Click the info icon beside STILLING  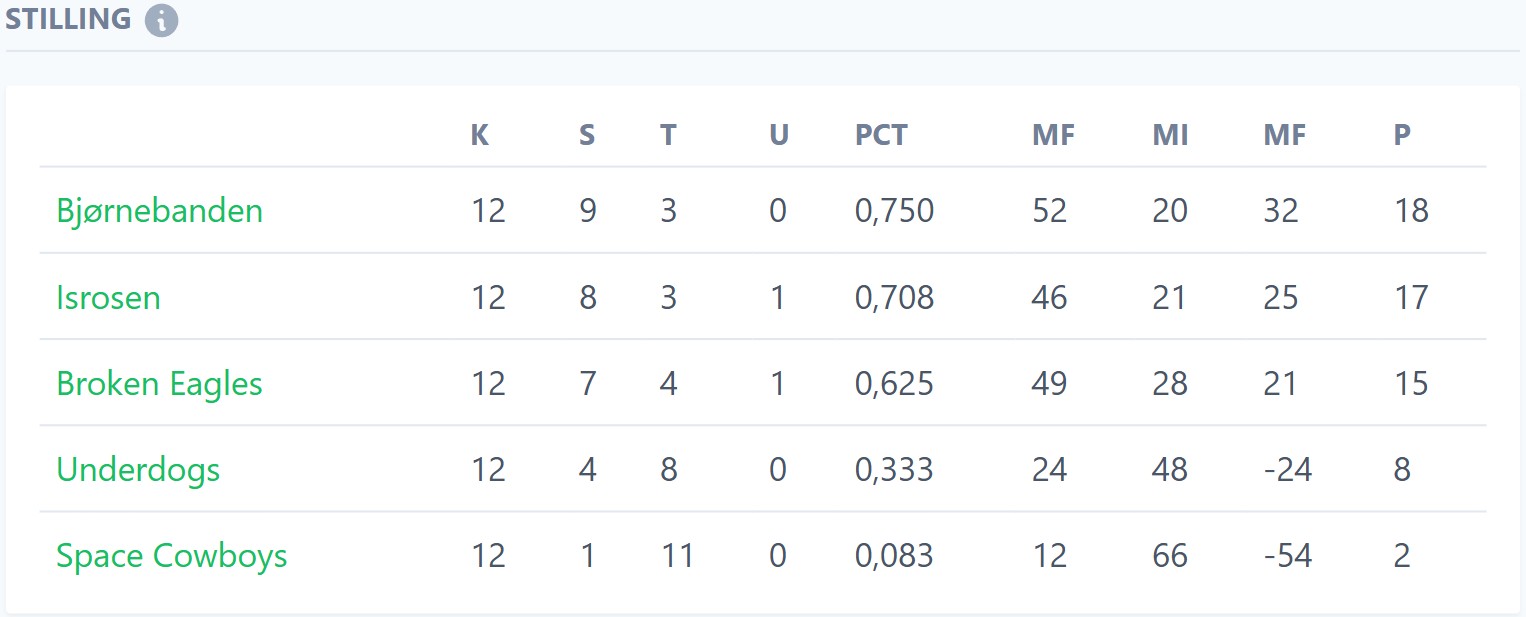(x=161, y=20)
